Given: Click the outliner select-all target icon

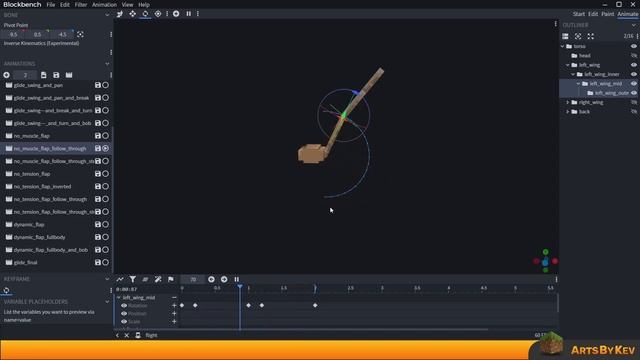Looking at the screenshot, I should (x=578, y=36).
